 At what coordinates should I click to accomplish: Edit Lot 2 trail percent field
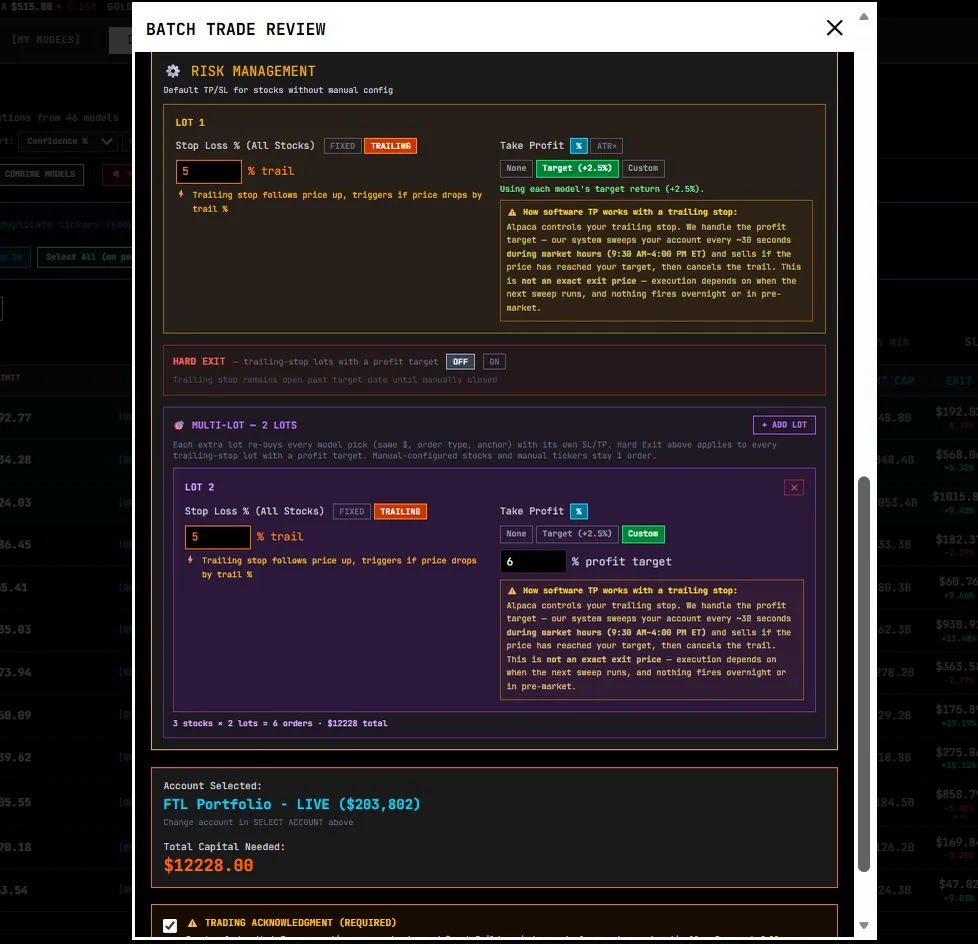point(218,537)
